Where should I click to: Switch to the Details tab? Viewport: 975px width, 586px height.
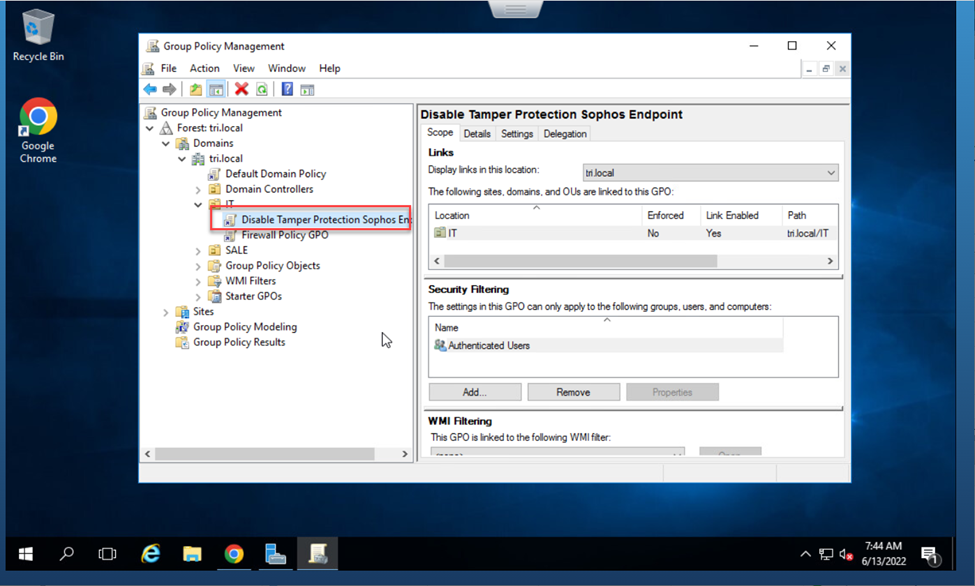[x=477, y=134]
